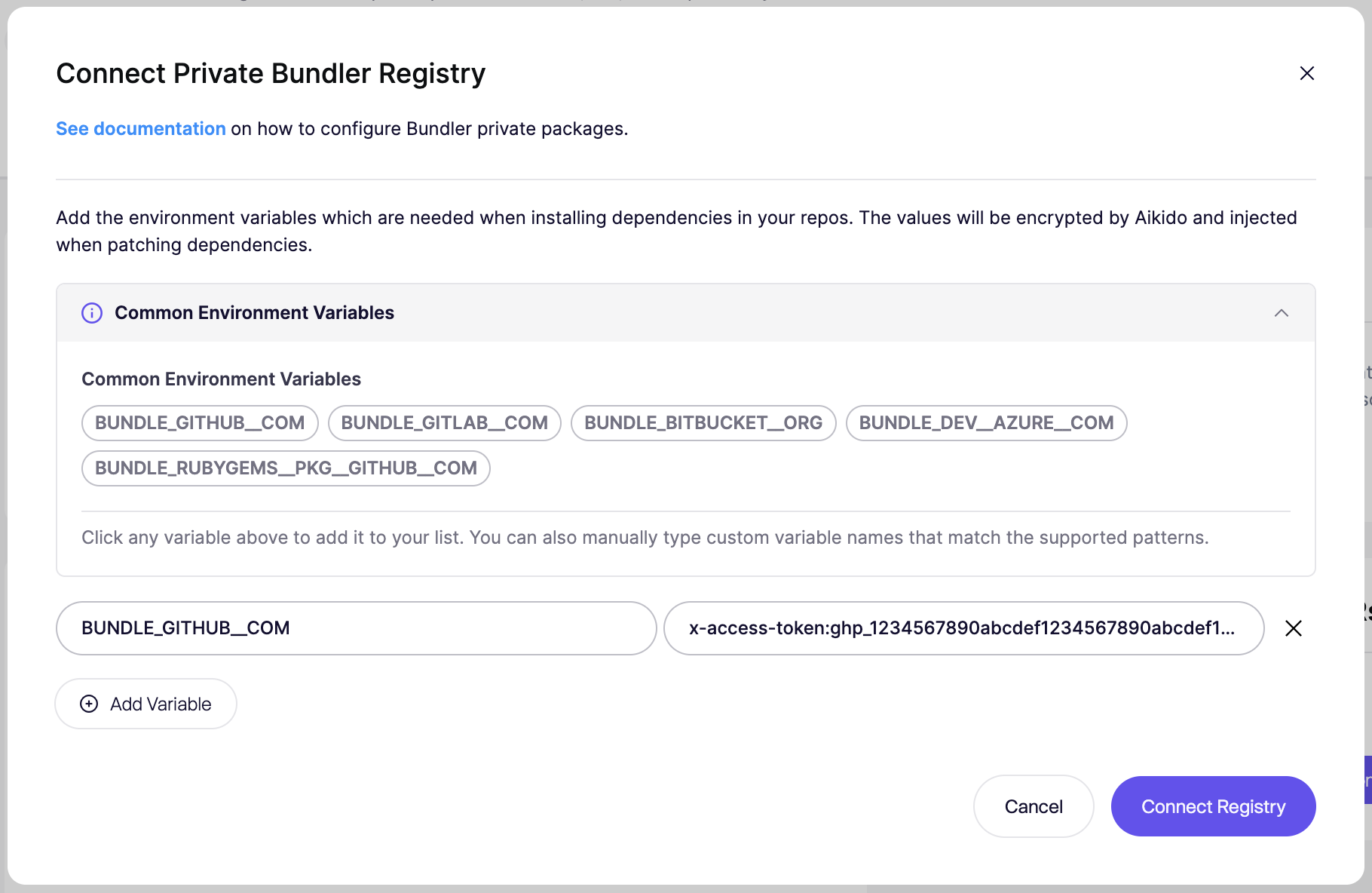This screenshot has width=1372, height=893.
Task: Add the BUNDLE_GITHUB__COM variable chip
Action: pyautogui.click(x=200, y=423)
